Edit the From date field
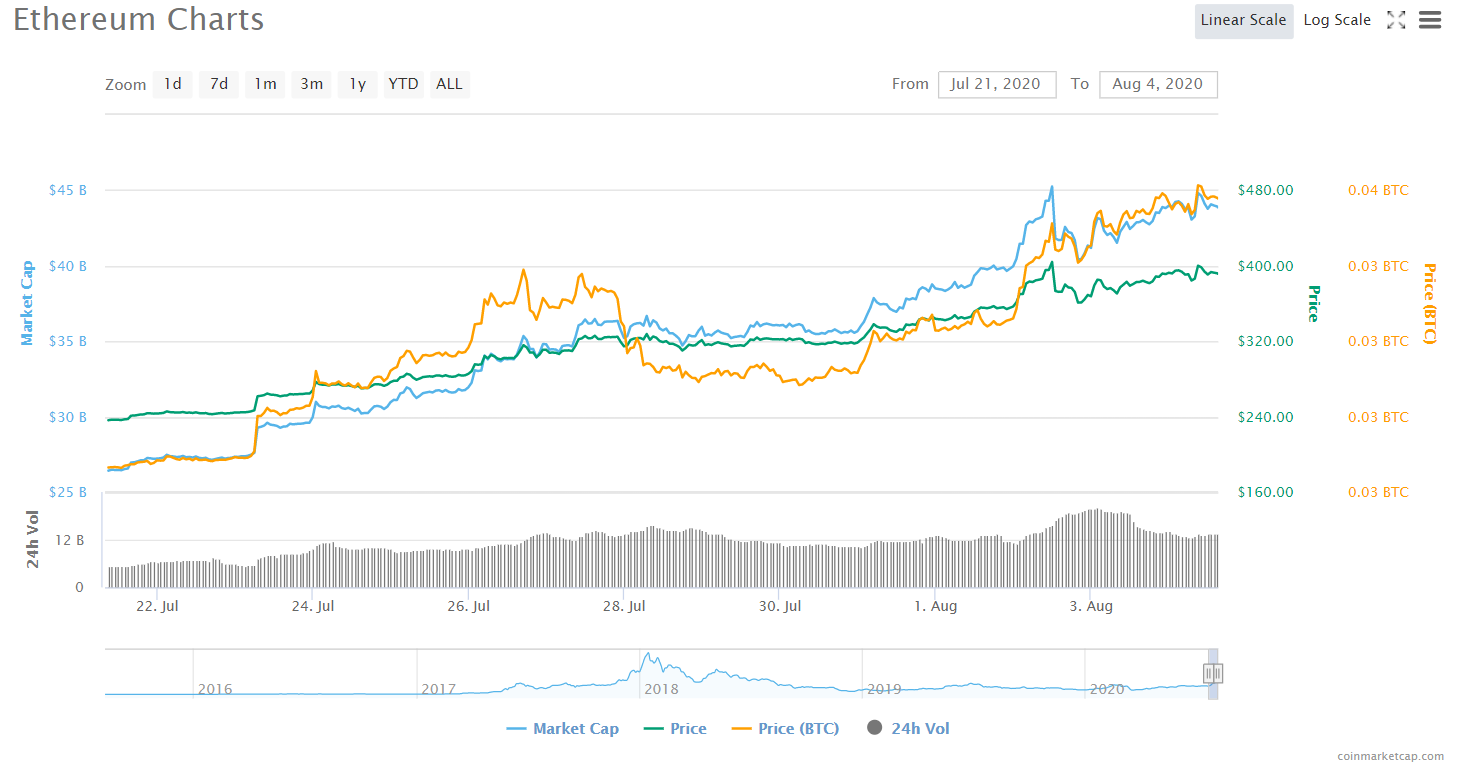The image size is (1461, 767). point(997,84)
